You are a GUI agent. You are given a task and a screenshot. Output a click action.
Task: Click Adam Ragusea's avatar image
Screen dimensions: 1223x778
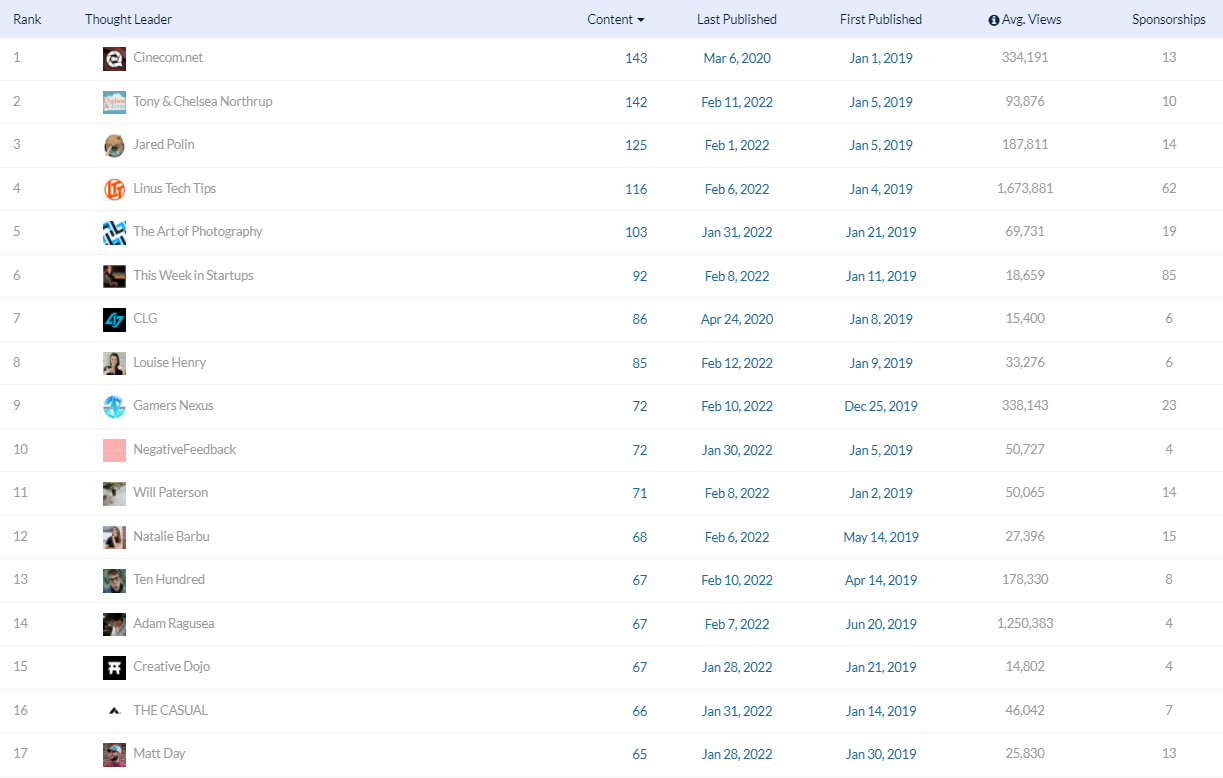pos(114,624)
